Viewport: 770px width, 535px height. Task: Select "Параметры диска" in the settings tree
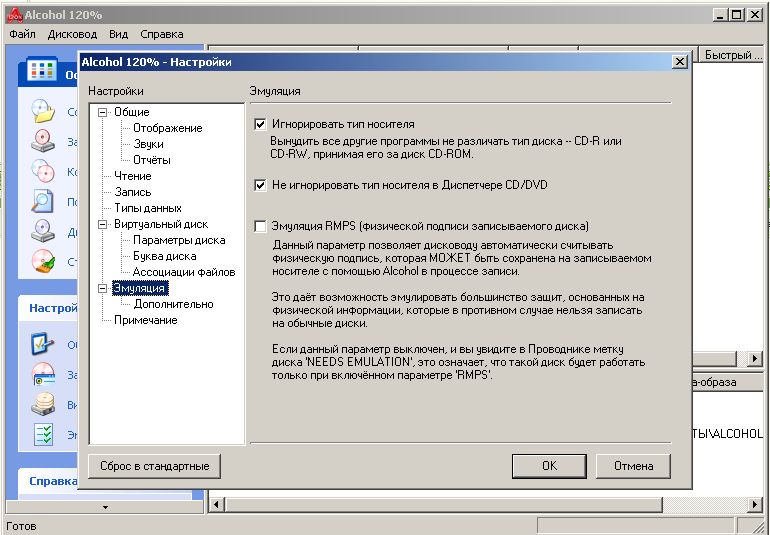179,240
